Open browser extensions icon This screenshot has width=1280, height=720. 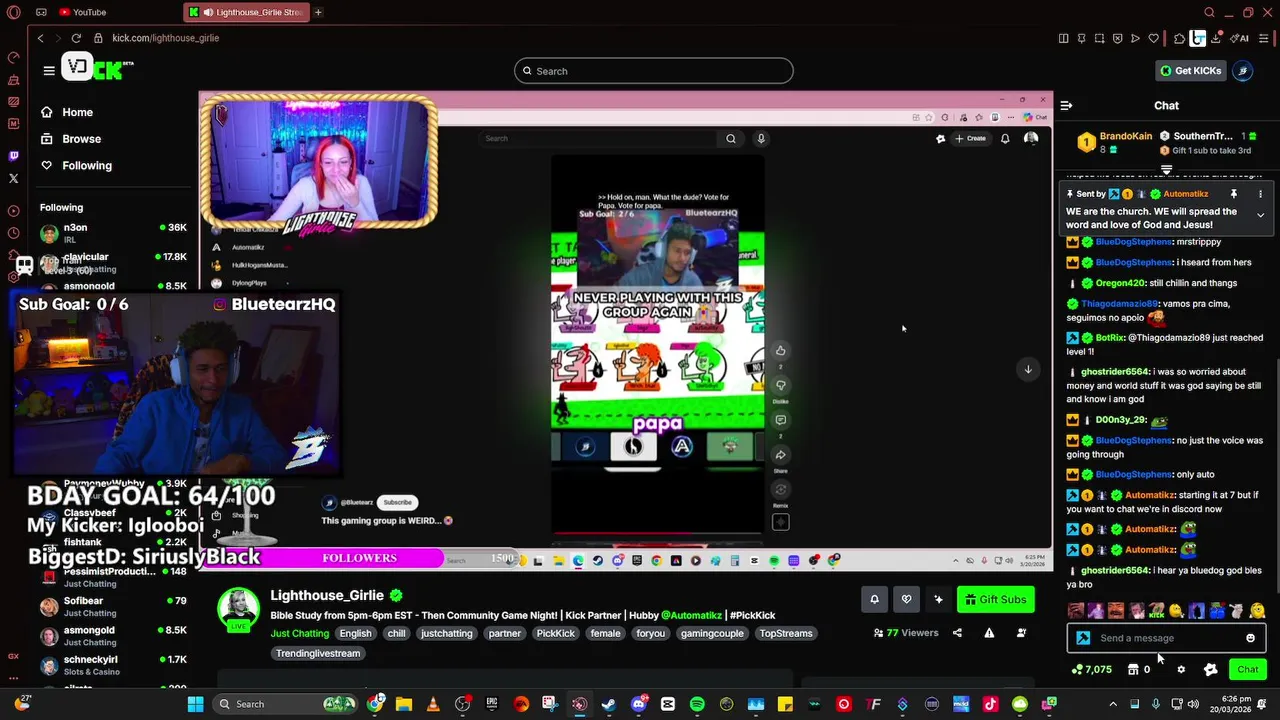coord(1180,38)
